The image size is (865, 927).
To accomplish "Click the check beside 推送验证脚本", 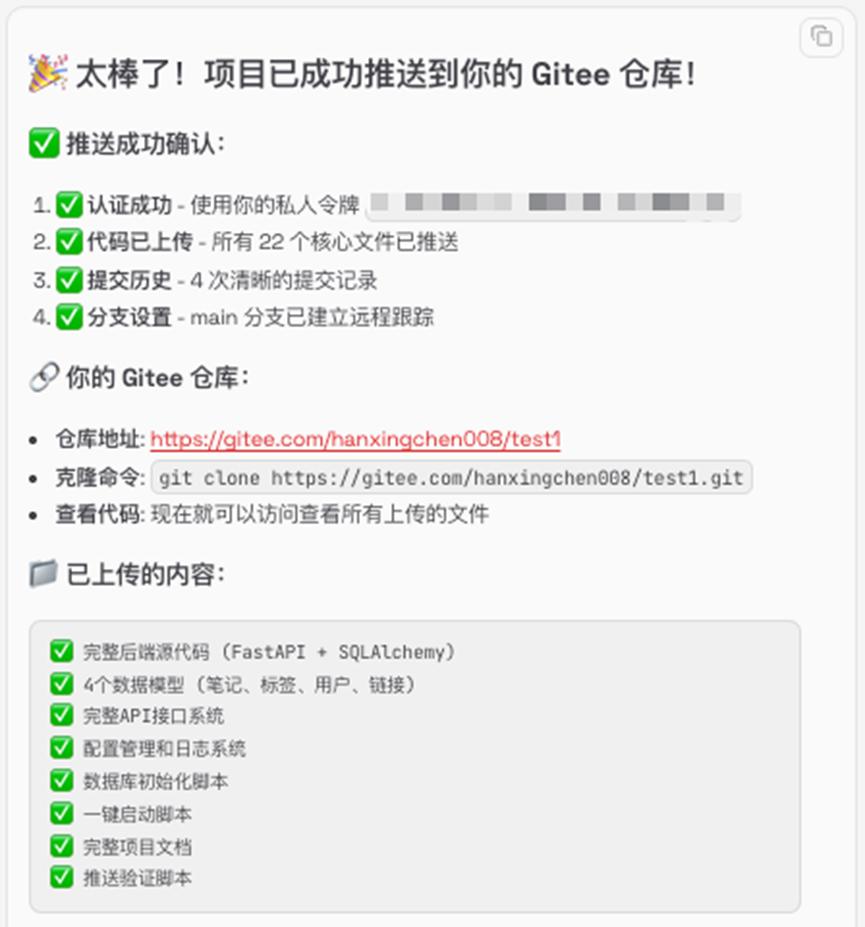I will click(61, 877).
